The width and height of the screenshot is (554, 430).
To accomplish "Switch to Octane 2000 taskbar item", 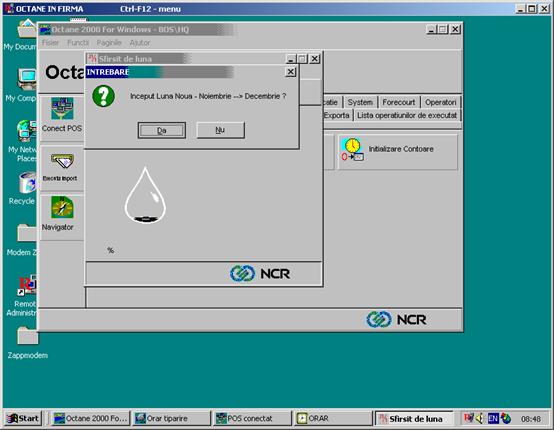I will point(90,419).
